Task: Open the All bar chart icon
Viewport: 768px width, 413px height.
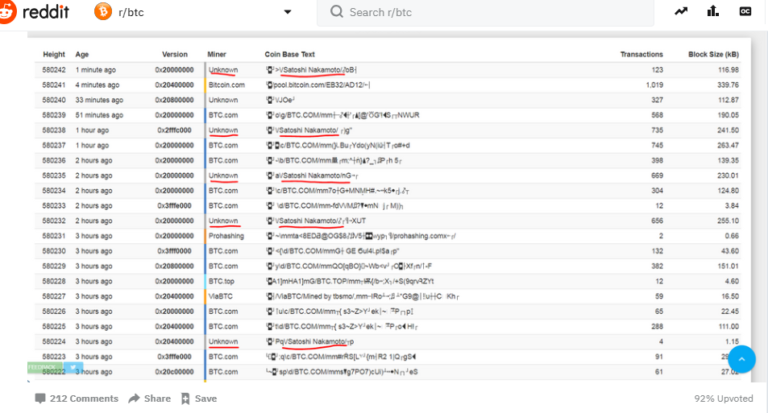Action: pyautogui.click(x=712, y=12)
